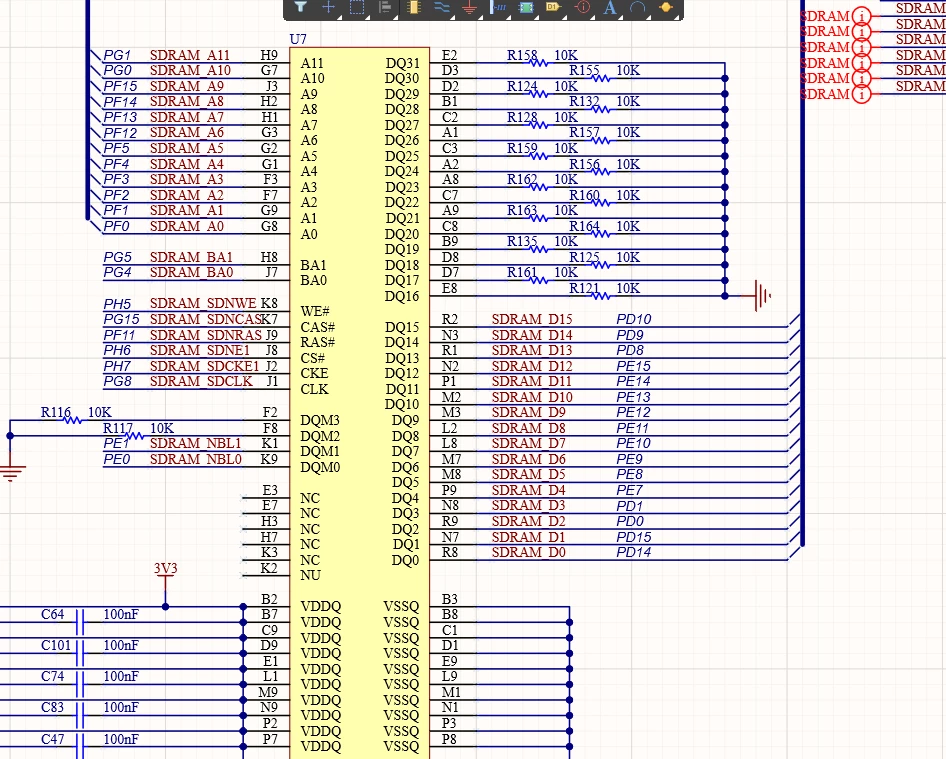Click the PE0 port name text
Image resolution: width=946 pixels, height=759 pixels.
(x=117, y=459)
